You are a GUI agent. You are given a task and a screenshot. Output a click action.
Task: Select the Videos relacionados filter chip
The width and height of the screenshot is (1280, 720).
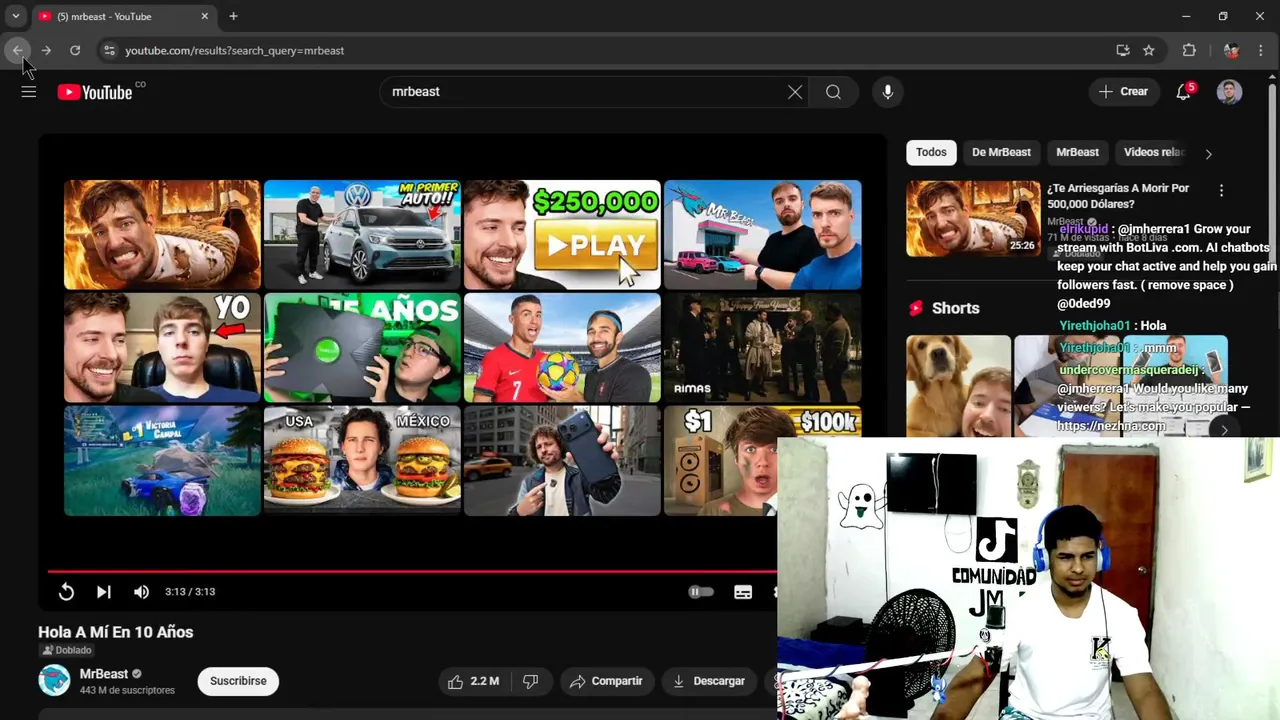(x=1154, y=152)
